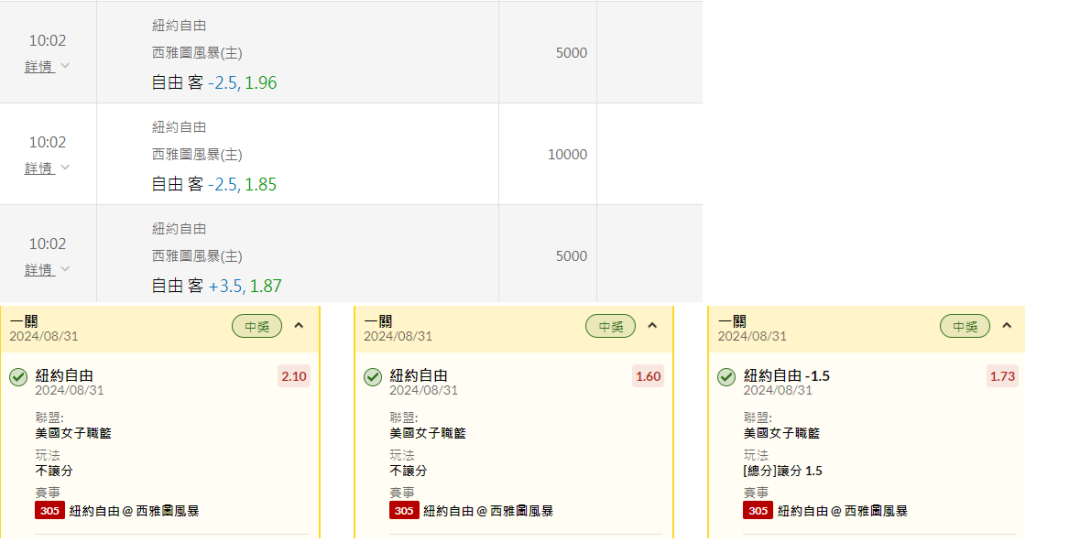Click 中獎 badge on the 2.10 odds ticket
The height and width of the screenshot is (542, 1080).
pos(257,326)
